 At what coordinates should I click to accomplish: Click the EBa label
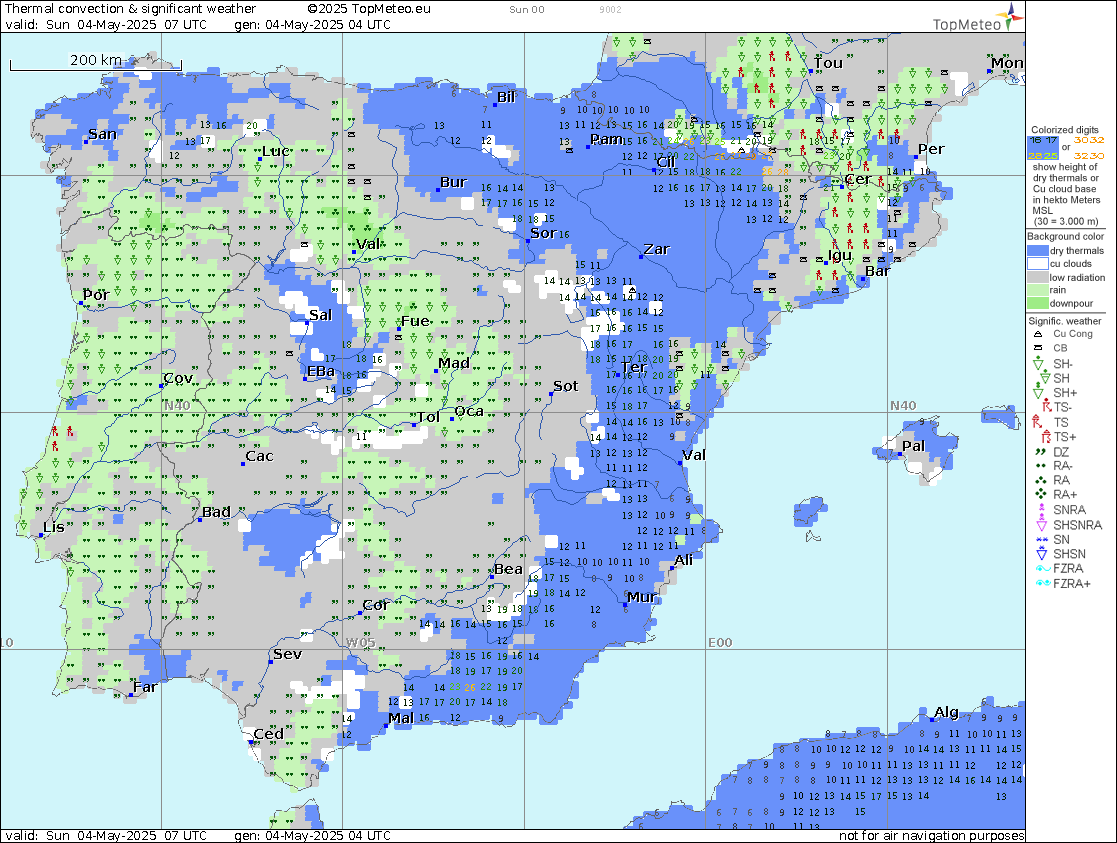point(321,371)
